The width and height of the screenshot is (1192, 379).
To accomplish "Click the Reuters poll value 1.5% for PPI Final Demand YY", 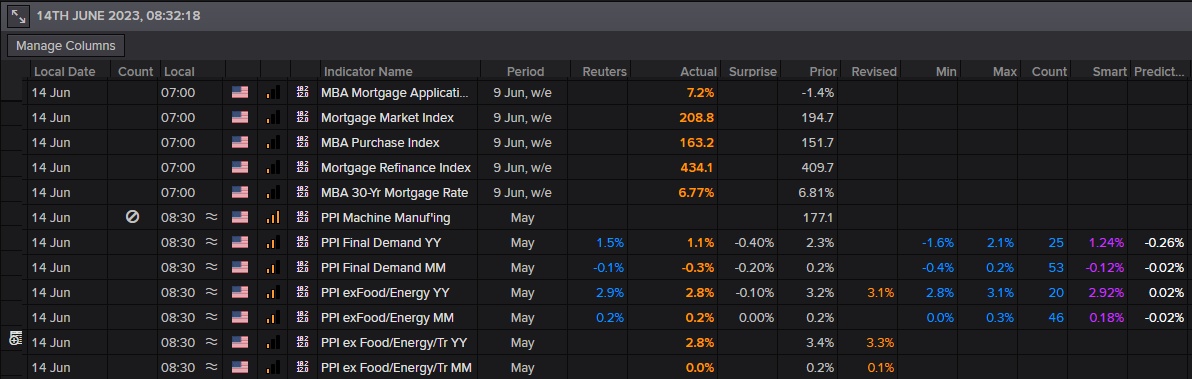I will [610, 242].
